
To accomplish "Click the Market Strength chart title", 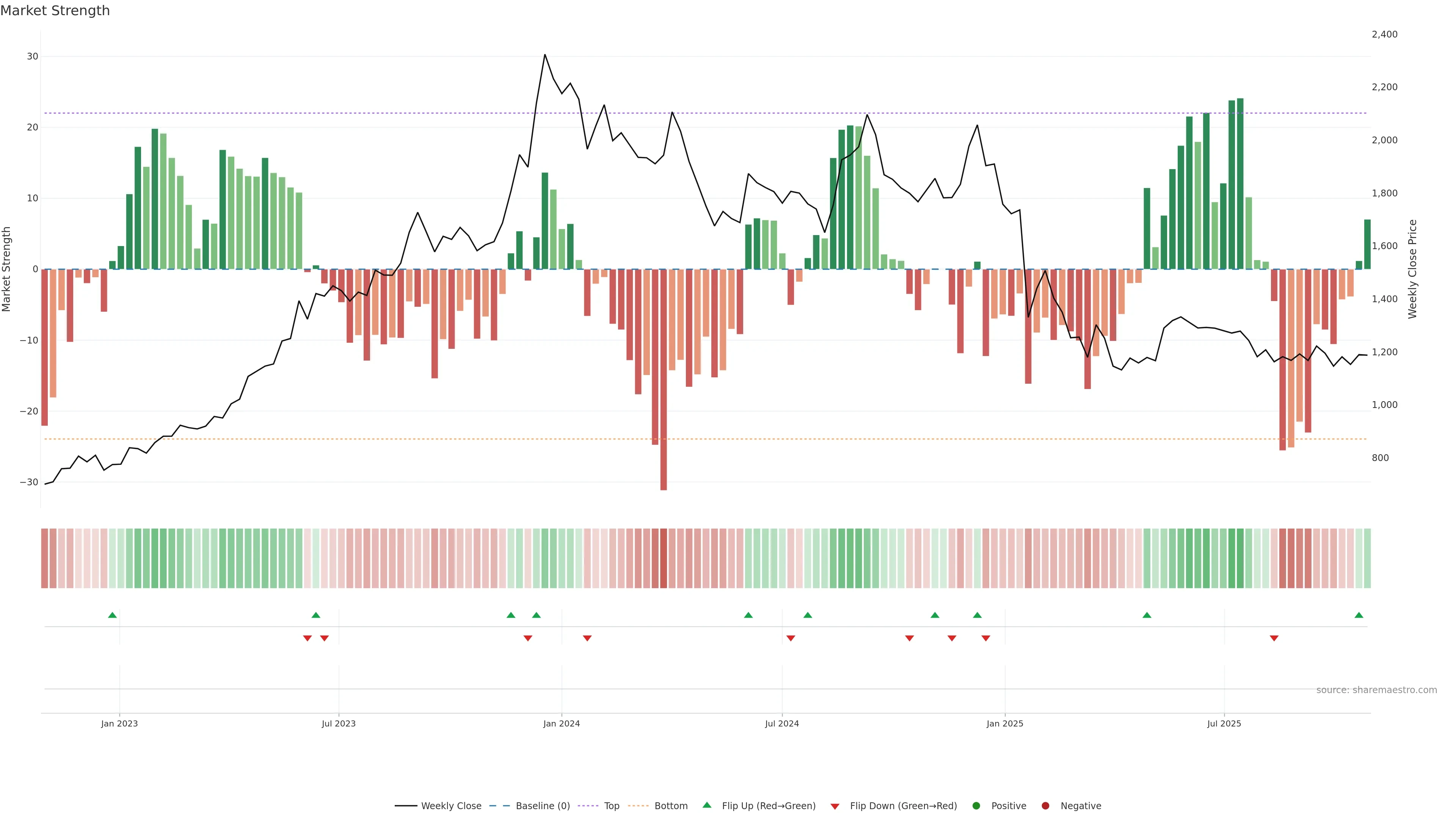I will tap(55, 11).
